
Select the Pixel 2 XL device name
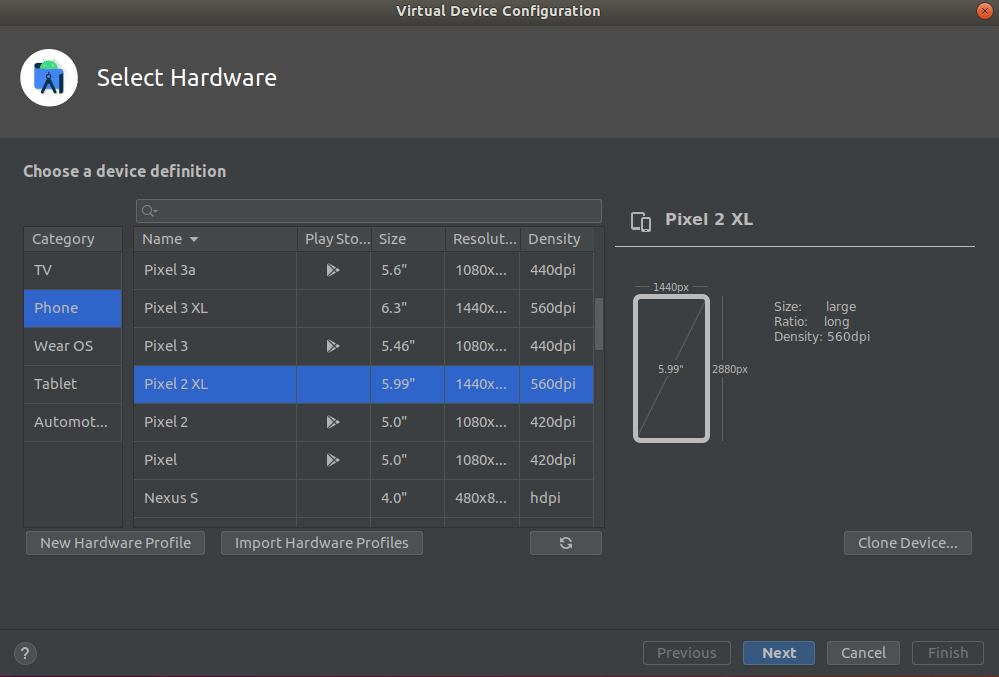176,384
